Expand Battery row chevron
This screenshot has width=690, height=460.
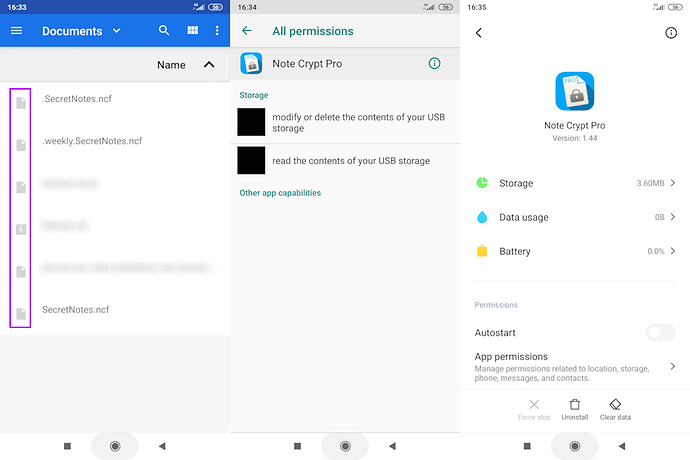click(673, 251)
